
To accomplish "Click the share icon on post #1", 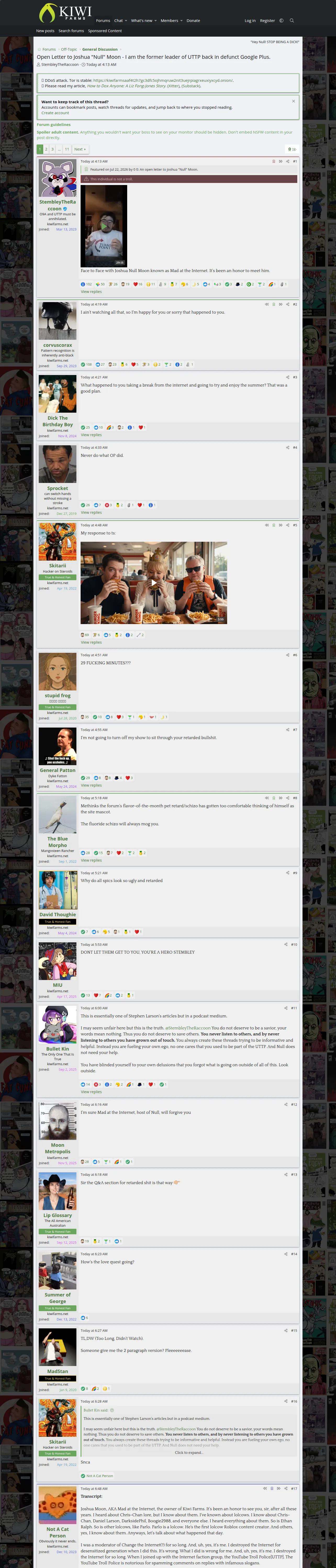I will click(x=288, y=161).
